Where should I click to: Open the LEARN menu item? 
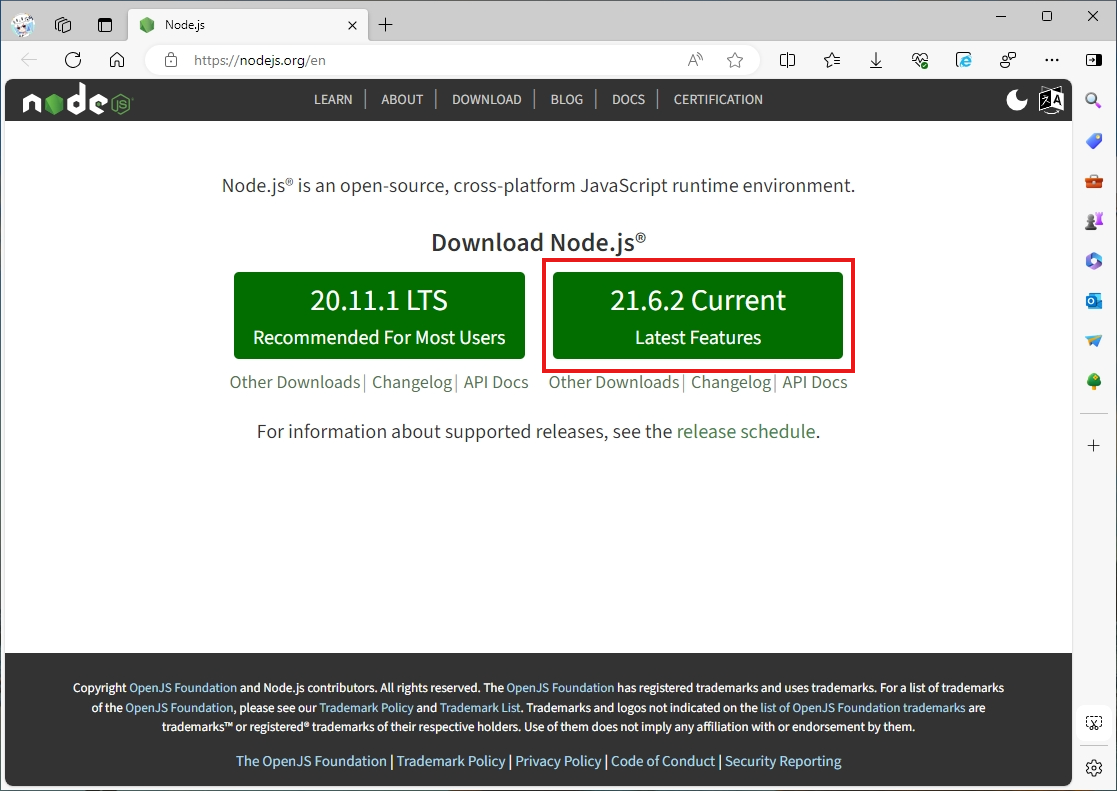pos(333,100)
